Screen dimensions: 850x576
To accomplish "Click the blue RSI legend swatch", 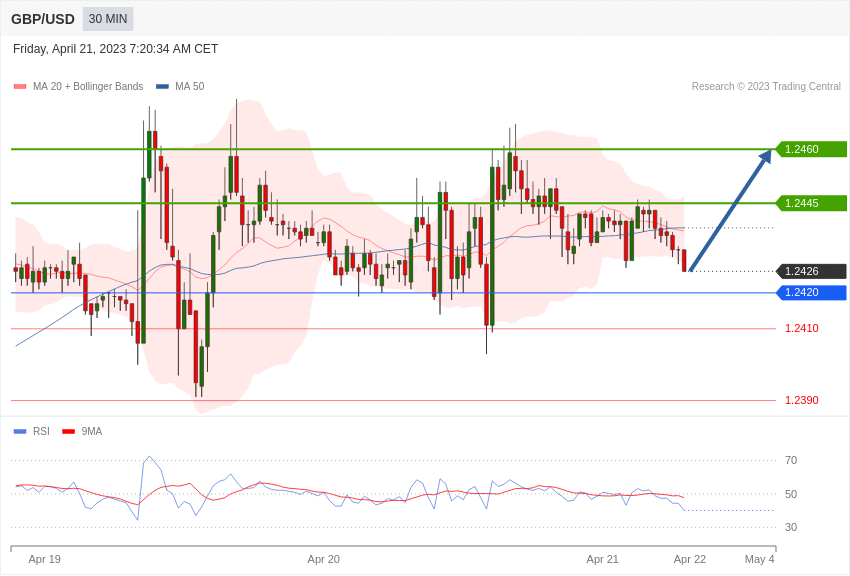I will [20, 432].
